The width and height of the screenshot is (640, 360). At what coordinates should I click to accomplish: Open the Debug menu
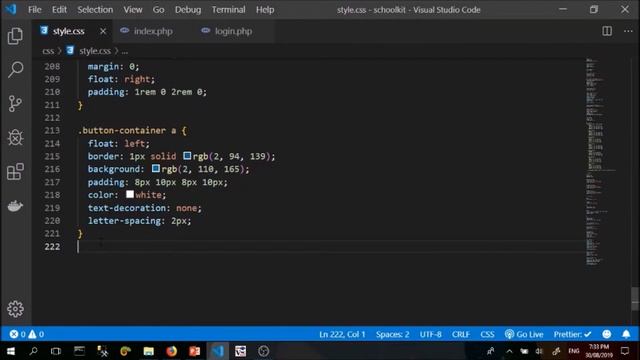pos(188,9)
